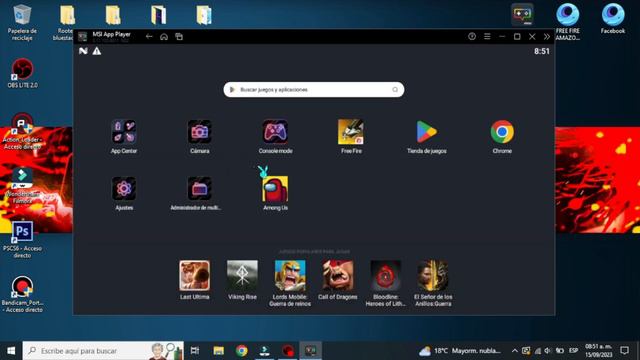
Task: Open Papelera de reciclaje on desktop
Action: pos(22,22)
